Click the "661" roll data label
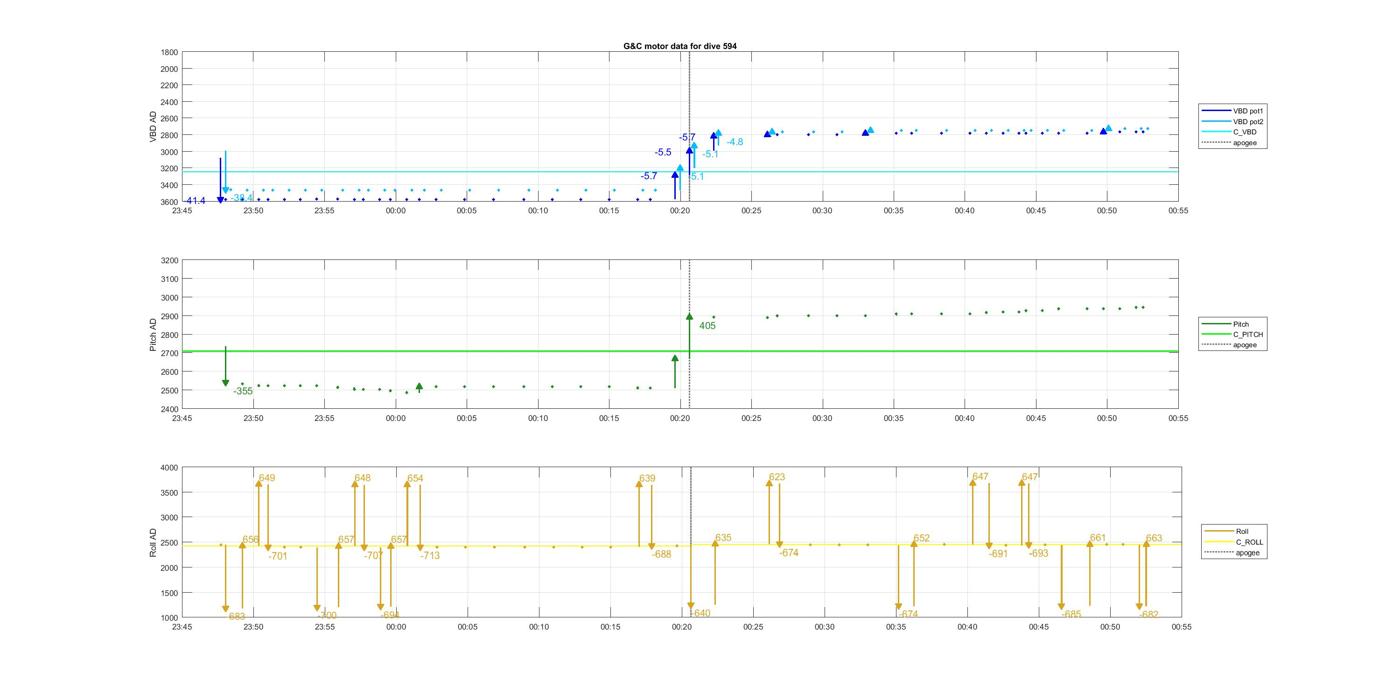The image size is (1400, 693). pyautogui.click(x=1098, y=538)
